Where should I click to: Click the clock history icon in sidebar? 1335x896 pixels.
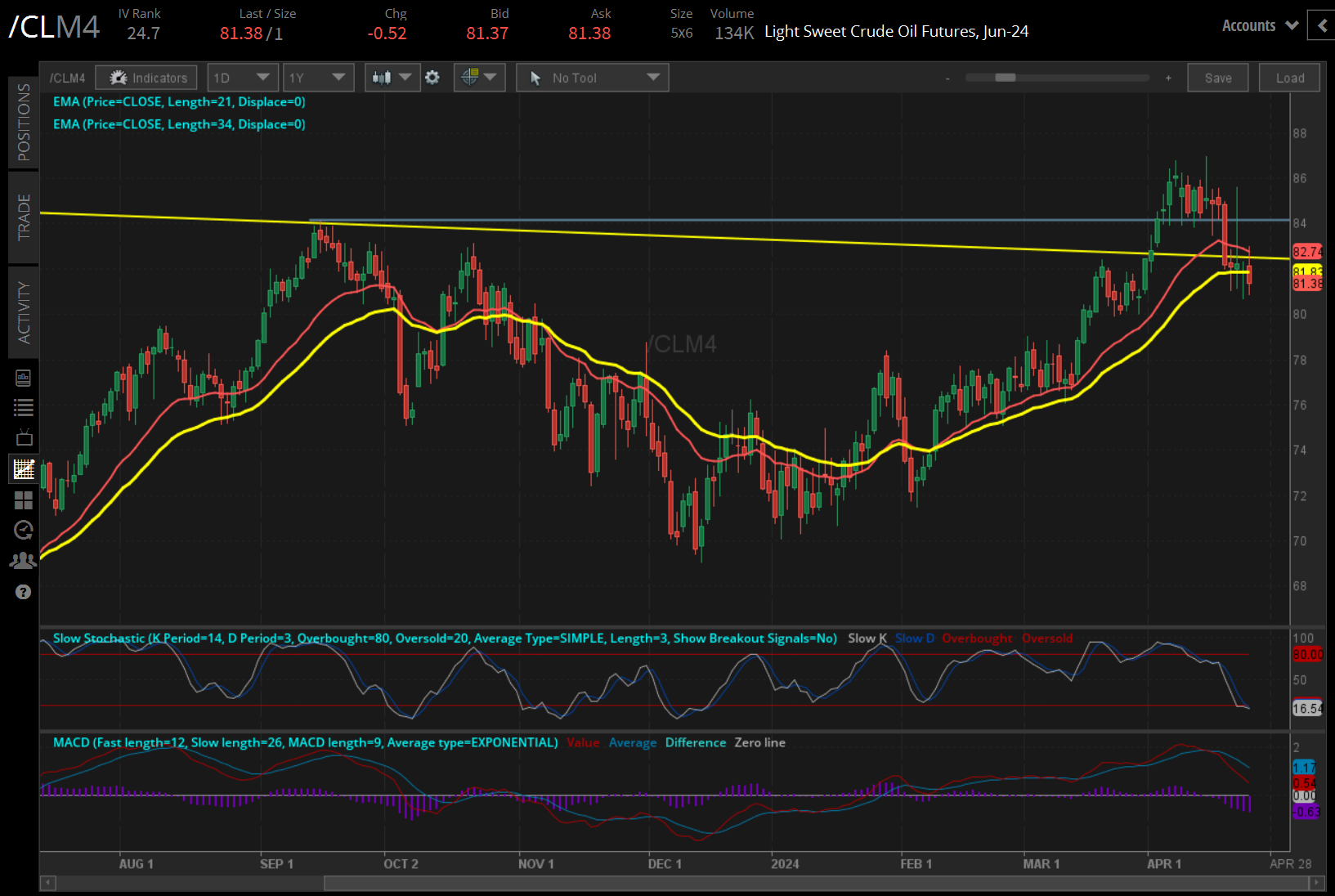tap(24, 530)
